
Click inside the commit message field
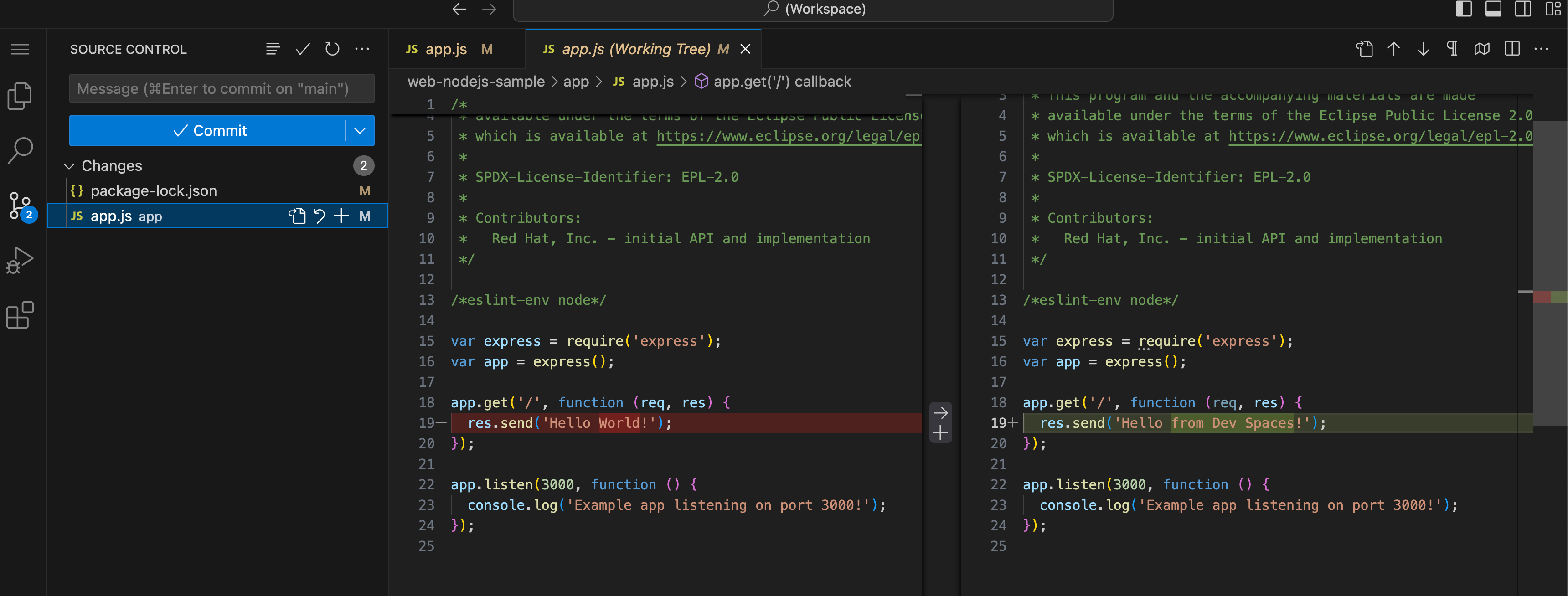(x=222, y=89)
